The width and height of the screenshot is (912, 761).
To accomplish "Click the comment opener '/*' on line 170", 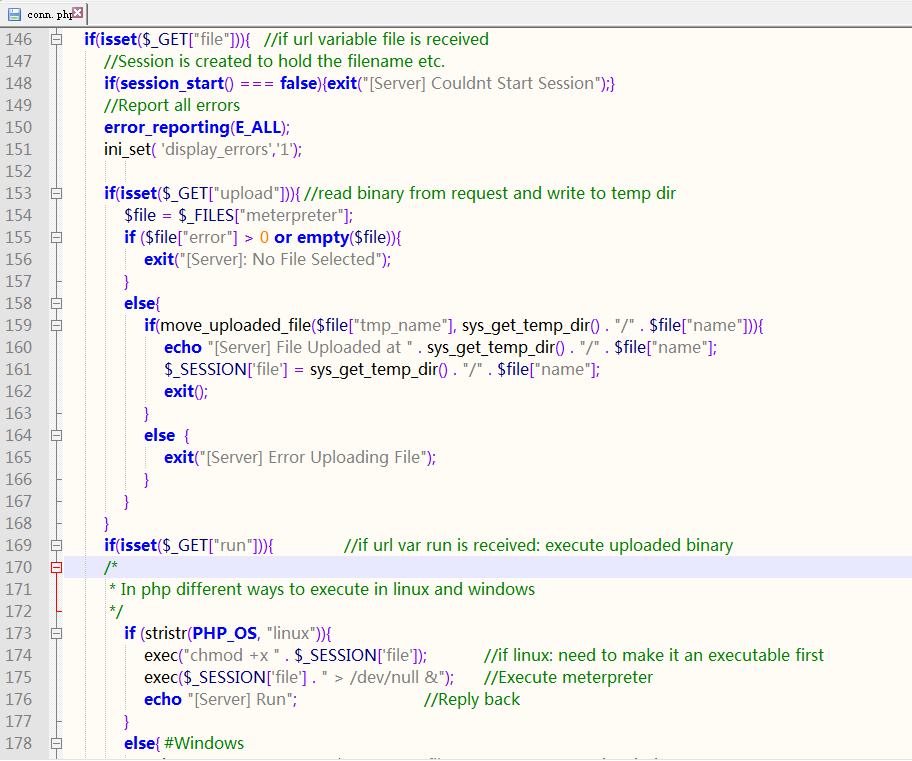I will [111, 567].
